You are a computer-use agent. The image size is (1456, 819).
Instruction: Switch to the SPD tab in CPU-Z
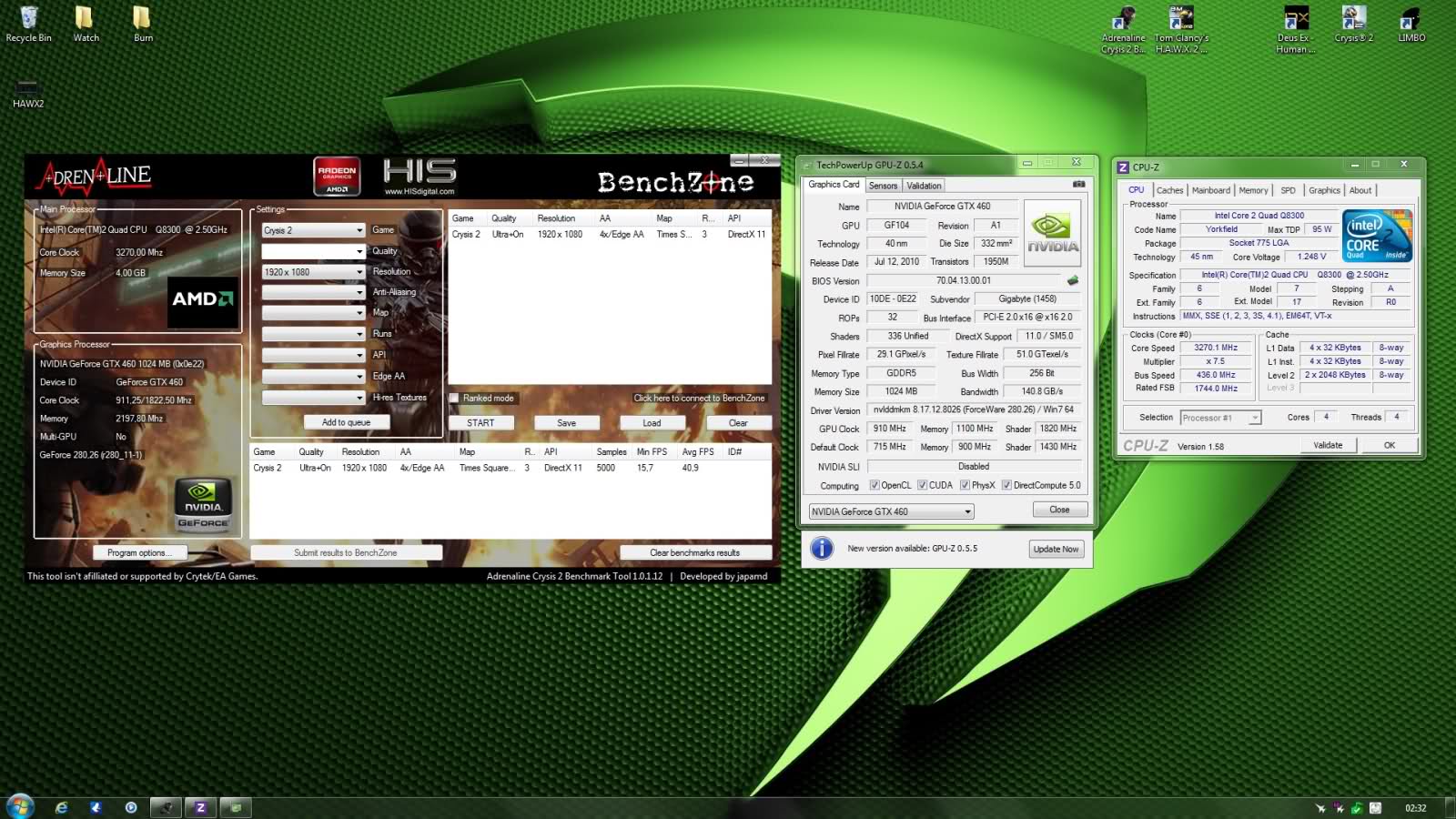pyautogui.click(x=1288, y=190)
